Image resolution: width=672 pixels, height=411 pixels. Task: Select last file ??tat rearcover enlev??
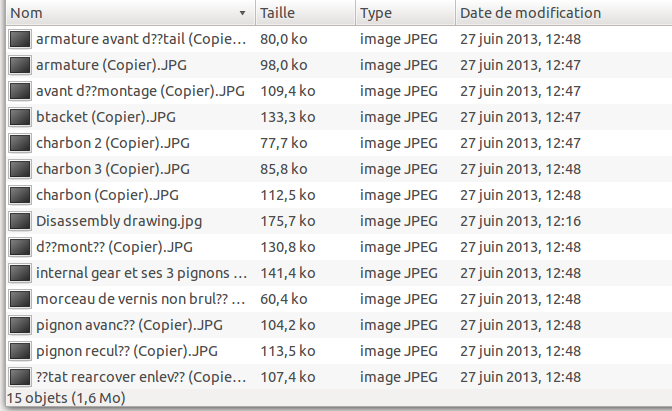339,377
